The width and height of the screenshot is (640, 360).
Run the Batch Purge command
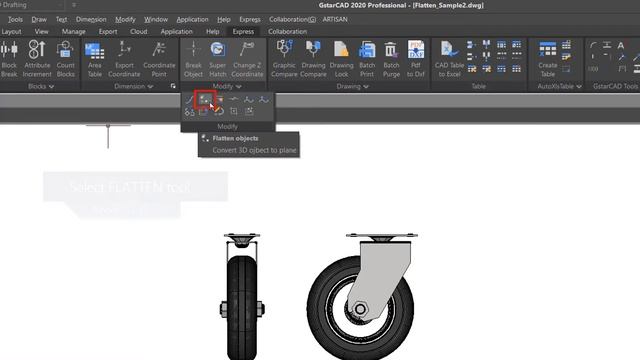pyautogui.click(x=391, y=59)
